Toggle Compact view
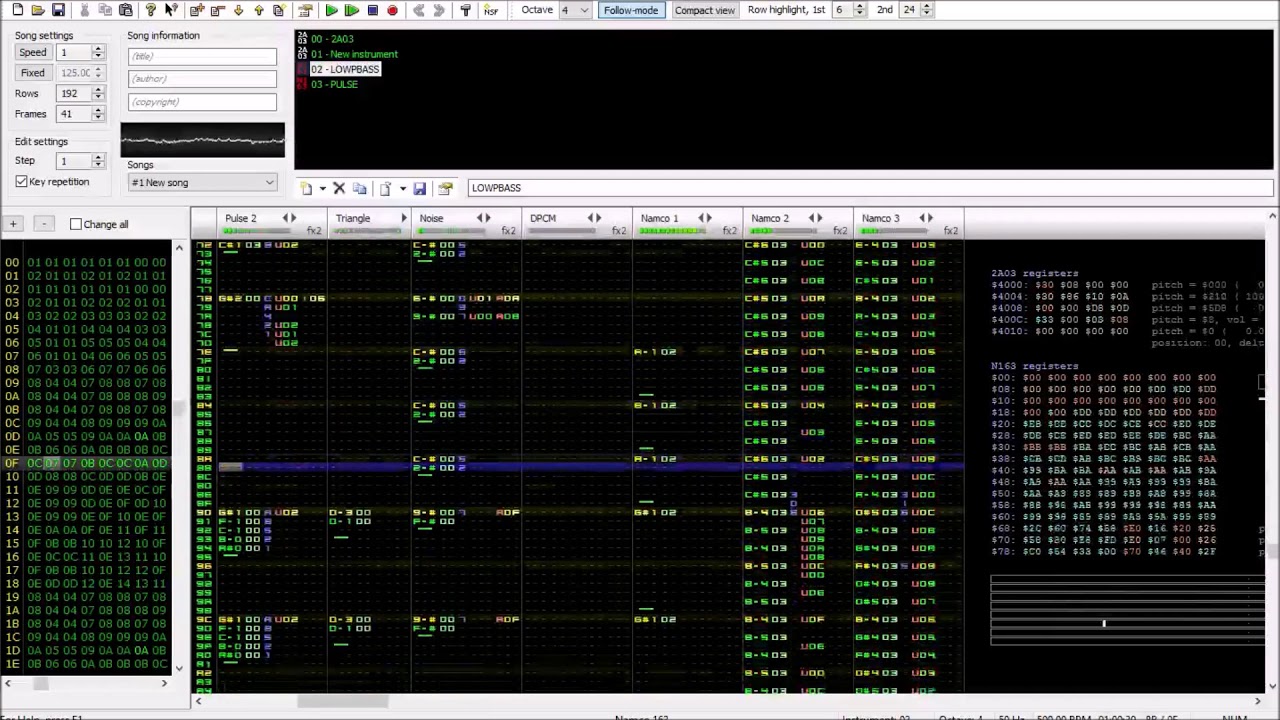The width and height of the screenshot is (1280, 720). (x=704, y=10)
